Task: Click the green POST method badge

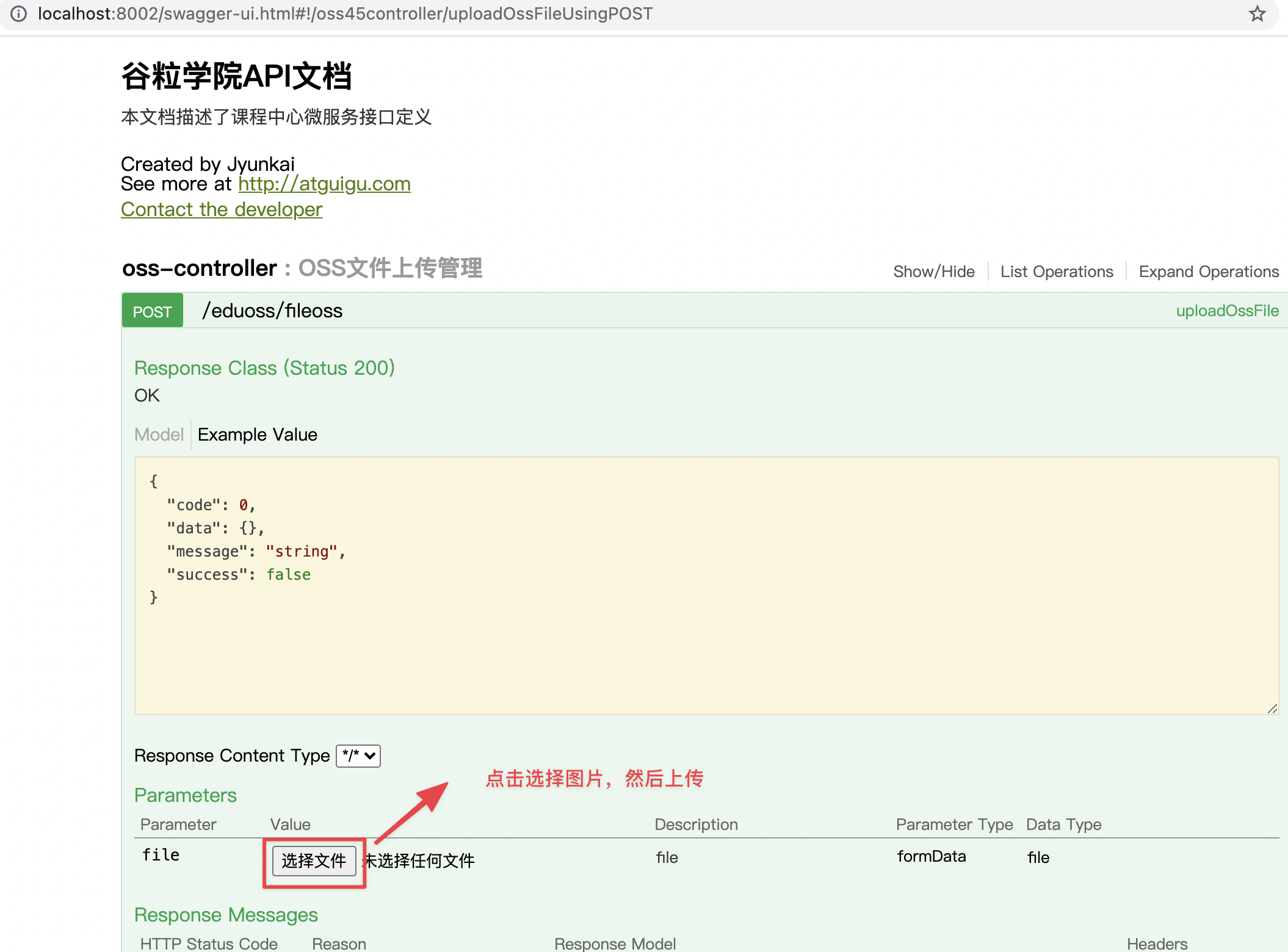Action: [152, 311]
